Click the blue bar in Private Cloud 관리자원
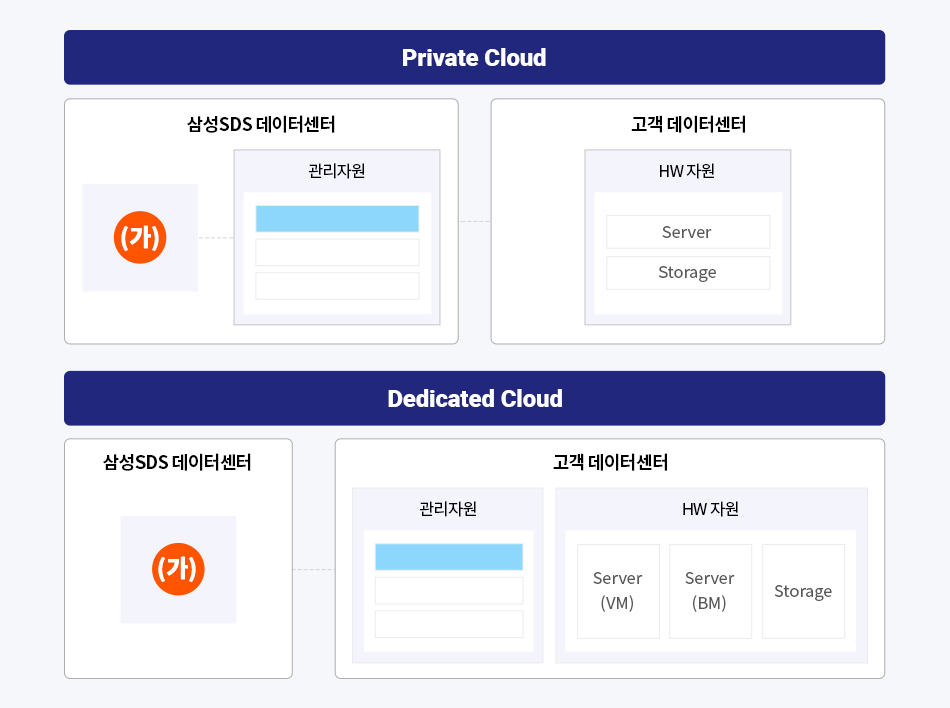950x708 pixels. [337, 219]
